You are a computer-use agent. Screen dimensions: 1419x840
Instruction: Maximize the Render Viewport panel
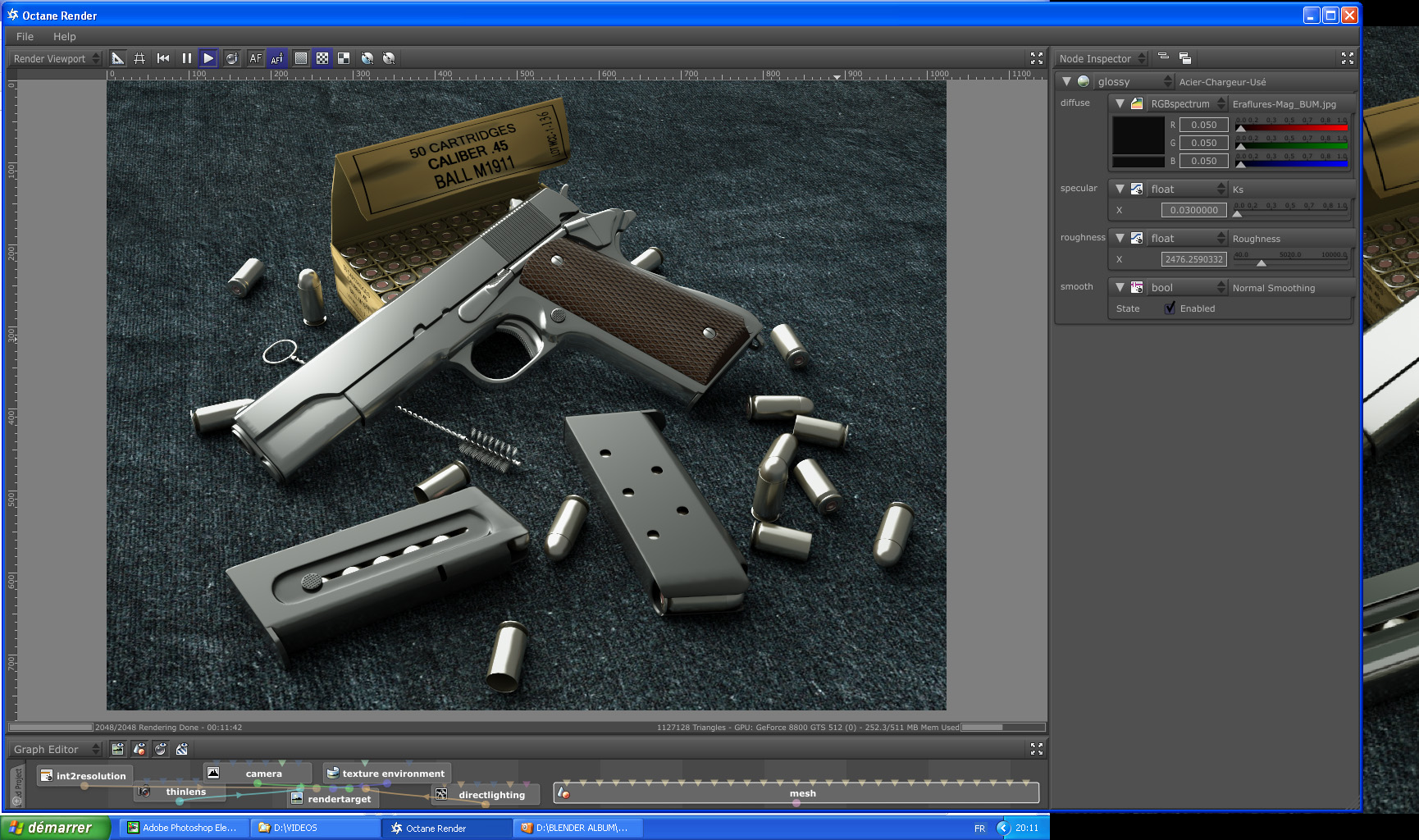1037,58
